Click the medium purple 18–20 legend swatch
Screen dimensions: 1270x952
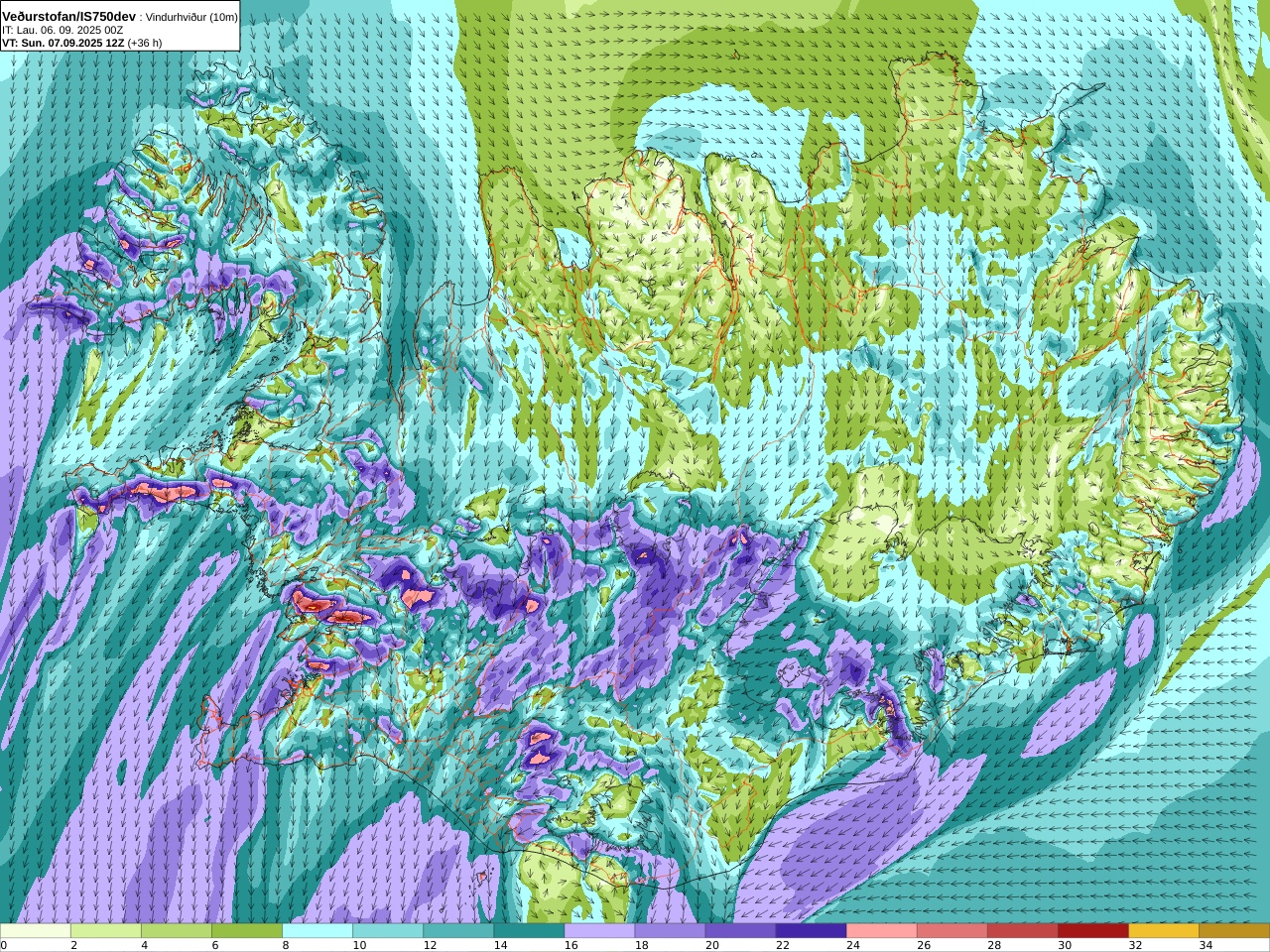click(x=670, y=931)
